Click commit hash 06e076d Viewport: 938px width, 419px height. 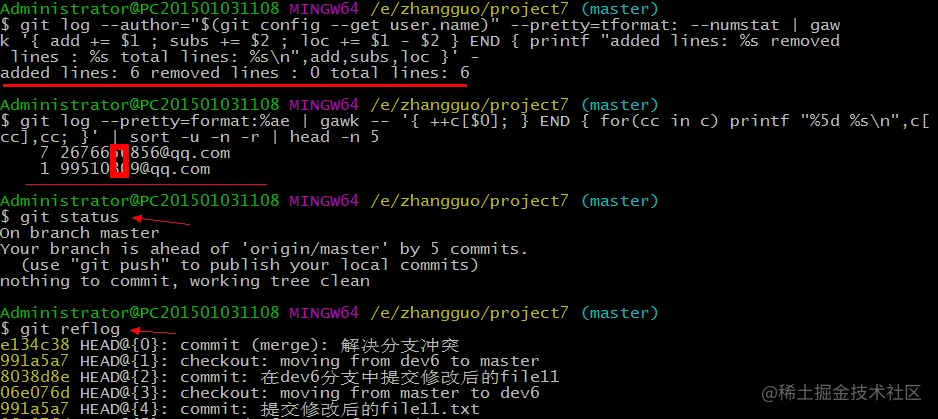pyautogui.click(x=35, y=393)
